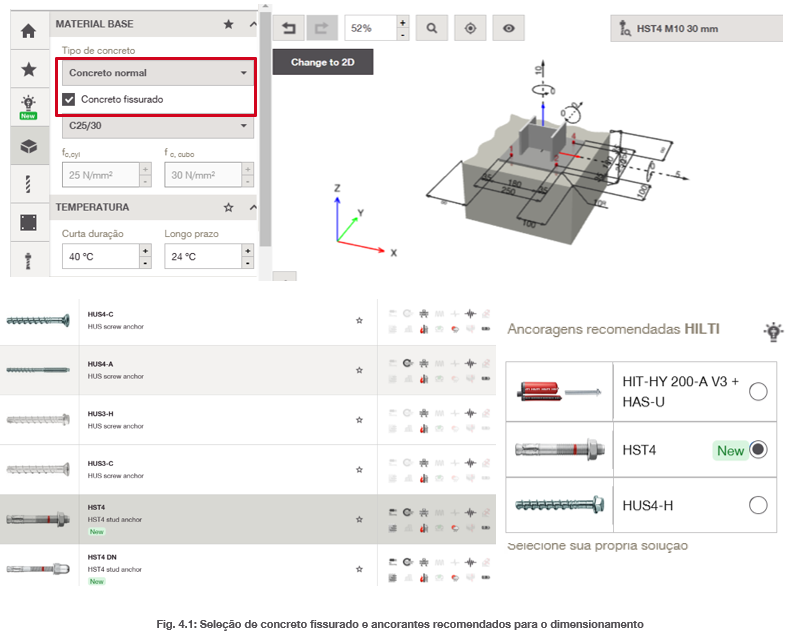
Task: Click the HST4 DN stud anchor image
Action: (38, 569)
